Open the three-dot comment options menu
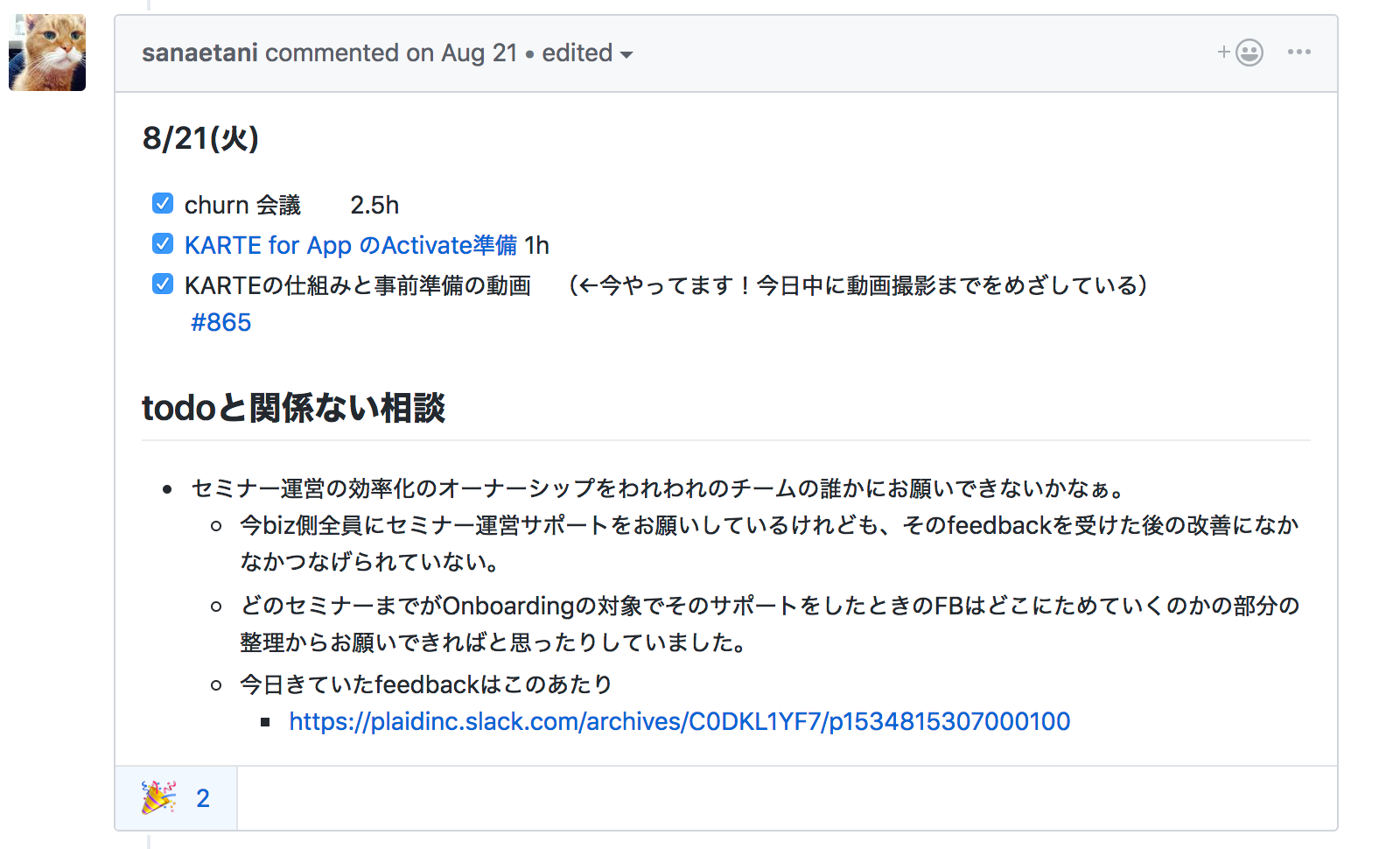Image resolution: width=1400 pixels, height=849 pixels. click(1299, 53)
